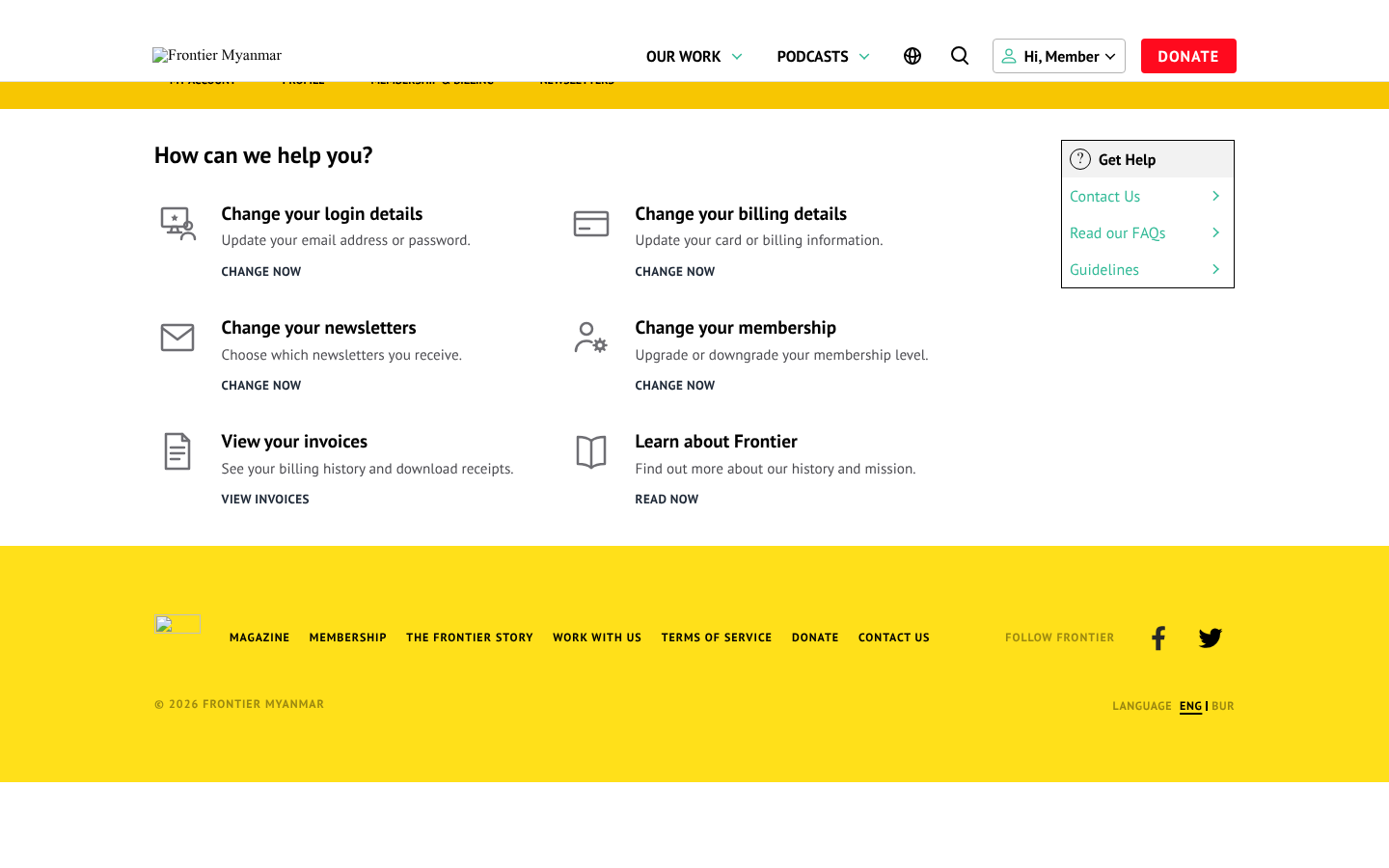Open the Guidelines help link
Viewport: 1389px width, 868px height.
click(1104, 269)
